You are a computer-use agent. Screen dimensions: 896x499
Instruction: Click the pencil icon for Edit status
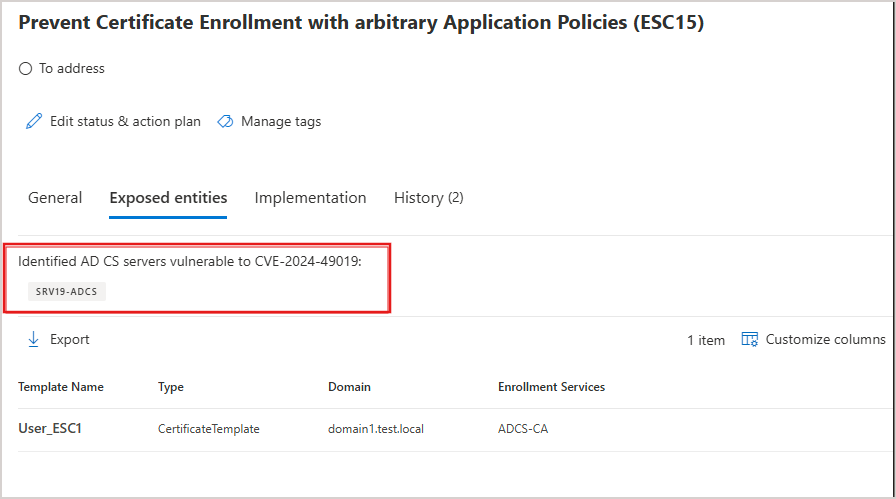pos(34,122)
